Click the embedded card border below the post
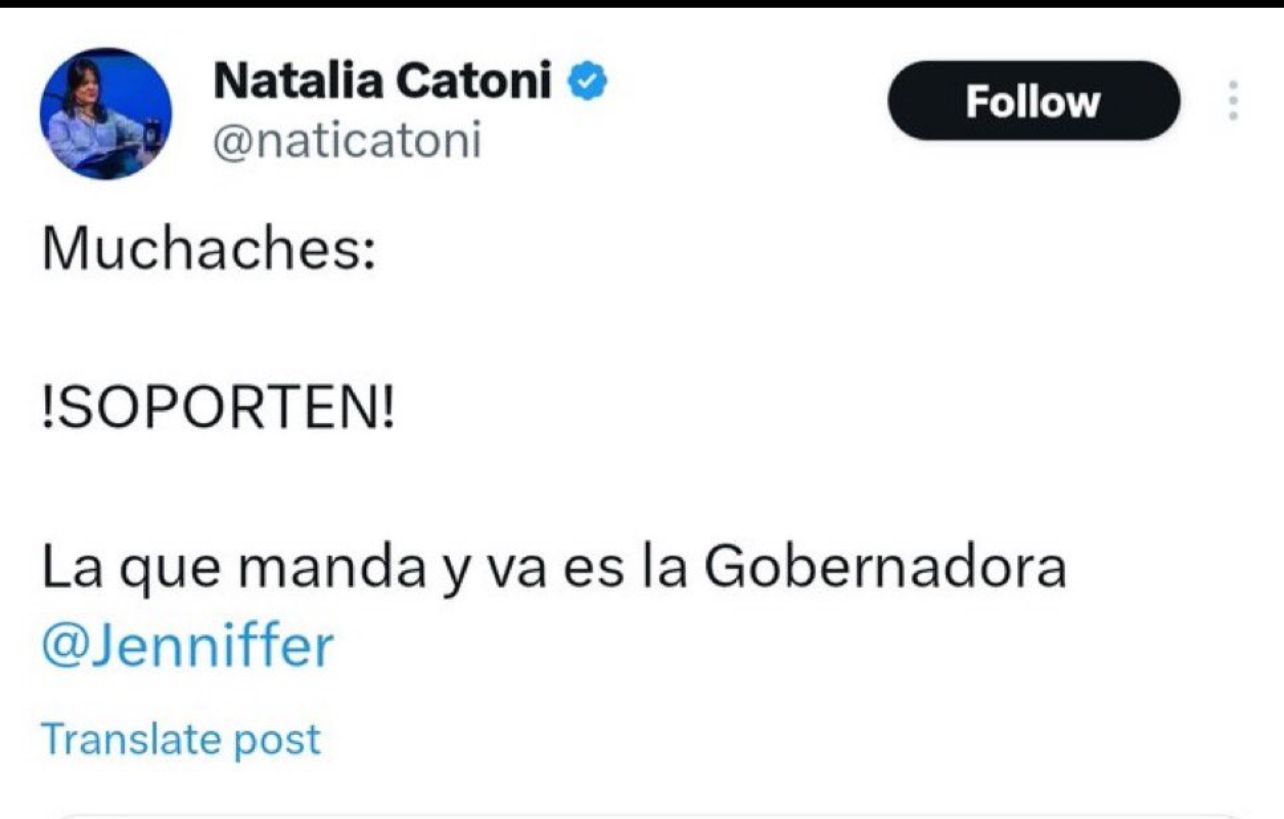This screenshot has height=819, width=1284. click(640, 815)
